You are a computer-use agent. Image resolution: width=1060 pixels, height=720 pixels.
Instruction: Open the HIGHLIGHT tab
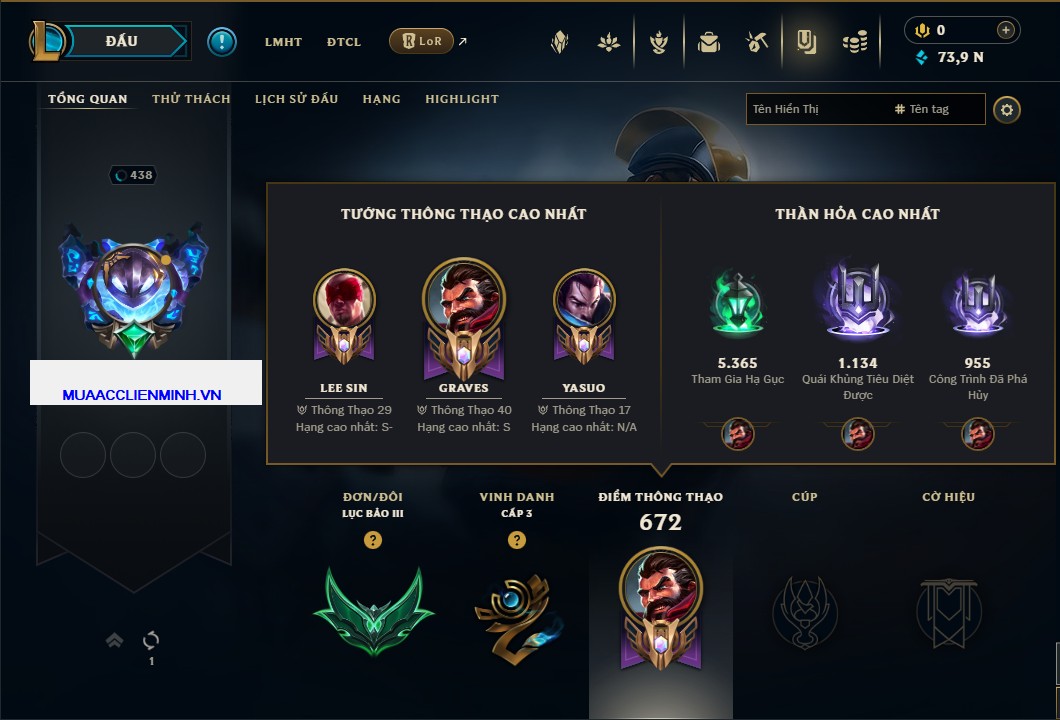pyautogui.click(x=462, y=99)
